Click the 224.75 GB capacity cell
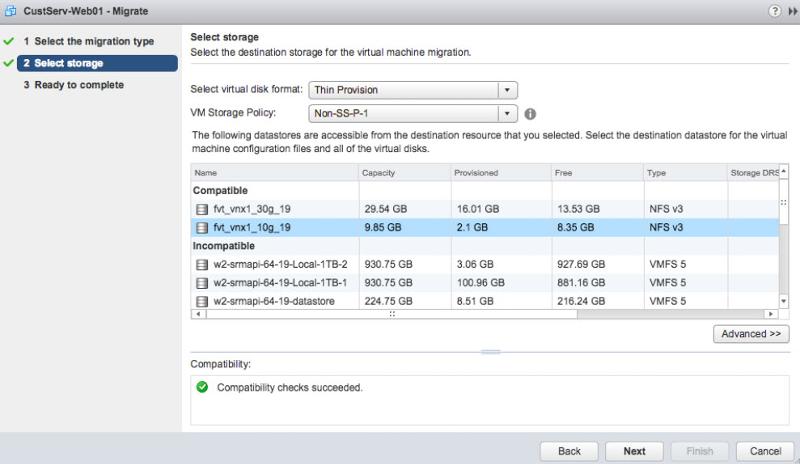800x464 pixels. point(388,301)
